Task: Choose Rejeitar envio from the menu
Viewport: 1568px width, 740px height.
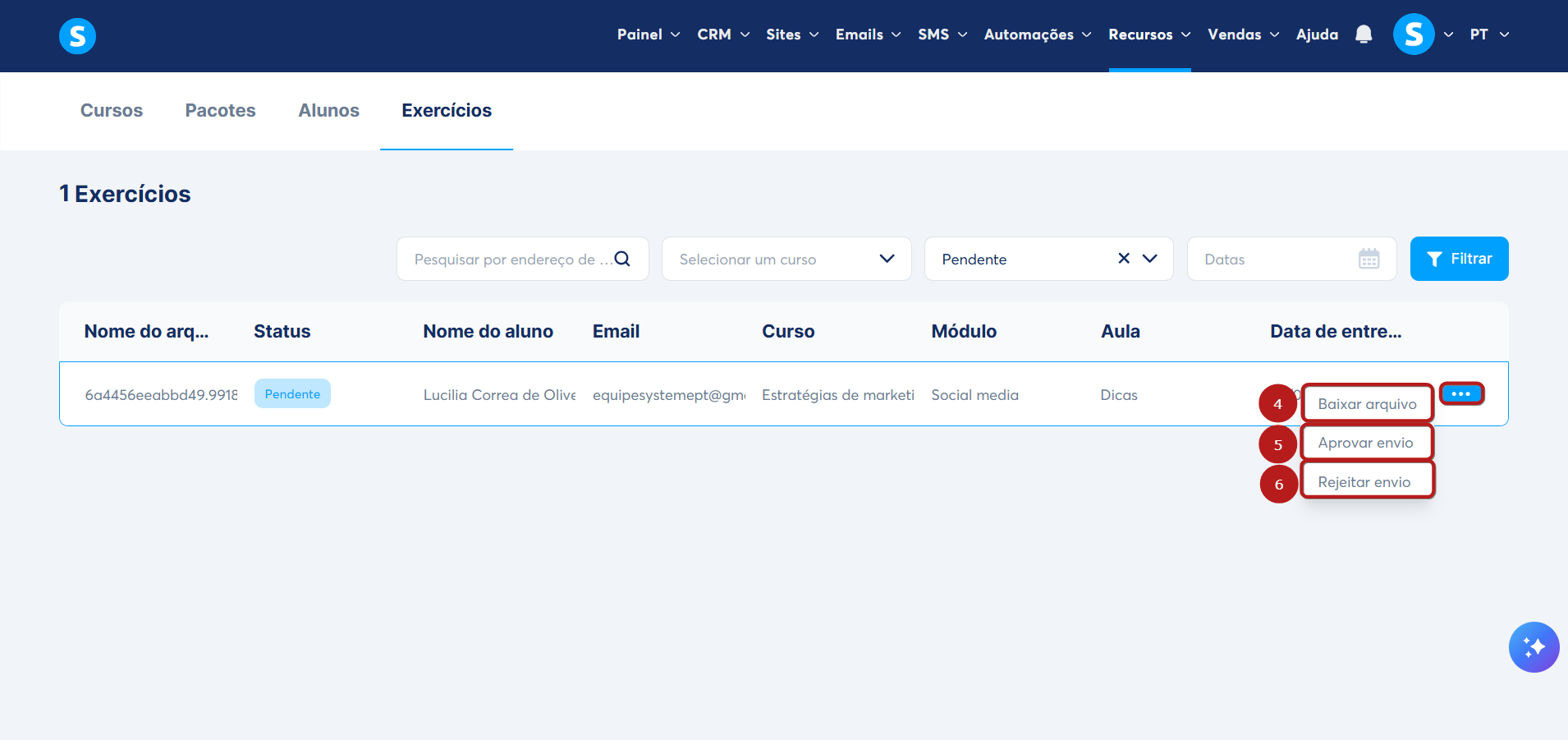Action: (x=1367, y=481)
